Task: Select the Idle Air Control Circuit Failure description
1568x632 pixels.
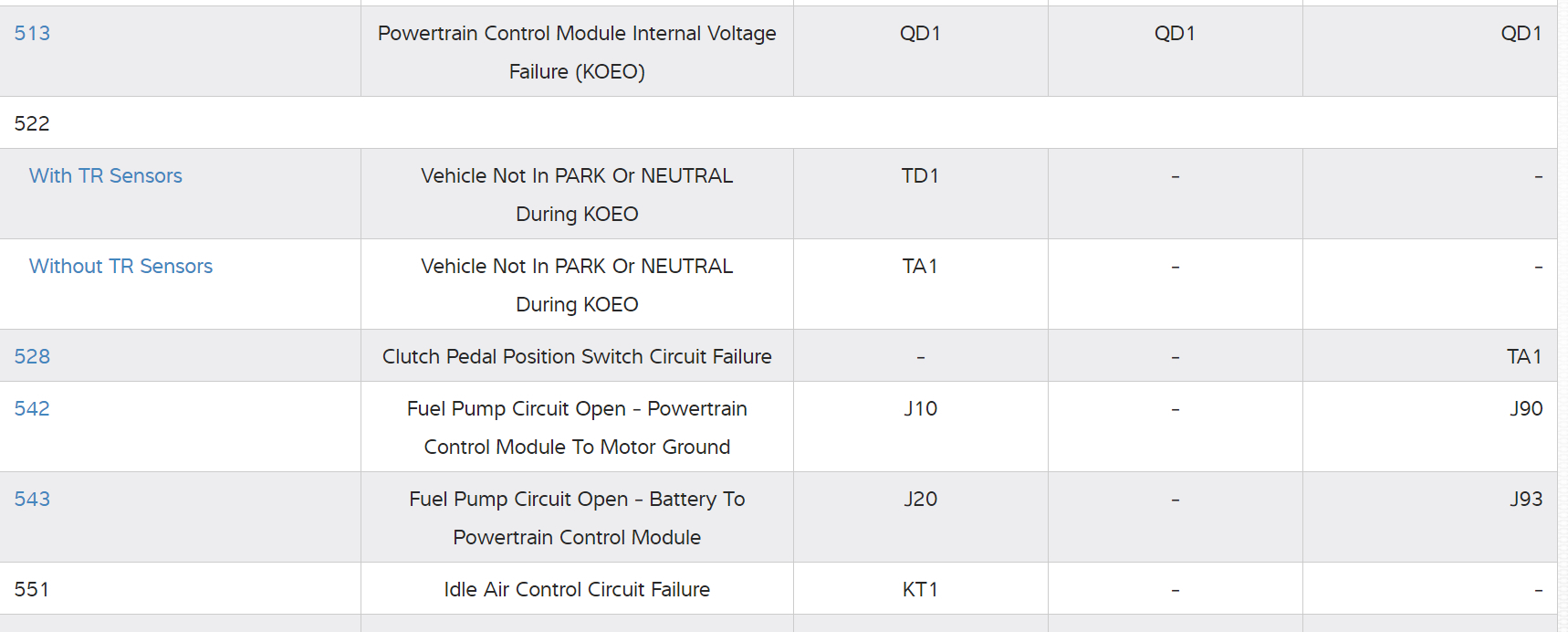Action: click(x=577, y=590)
